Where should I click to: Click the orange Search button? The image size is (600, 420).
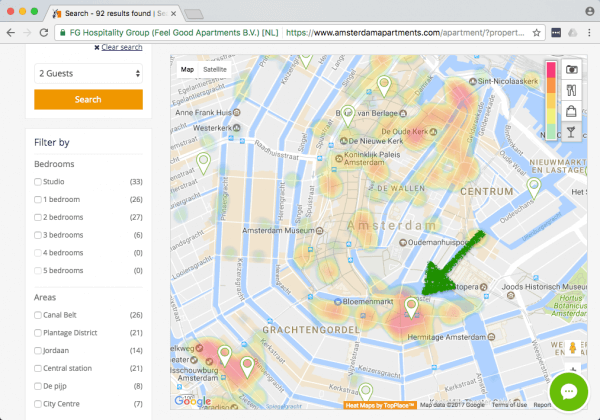88,99
